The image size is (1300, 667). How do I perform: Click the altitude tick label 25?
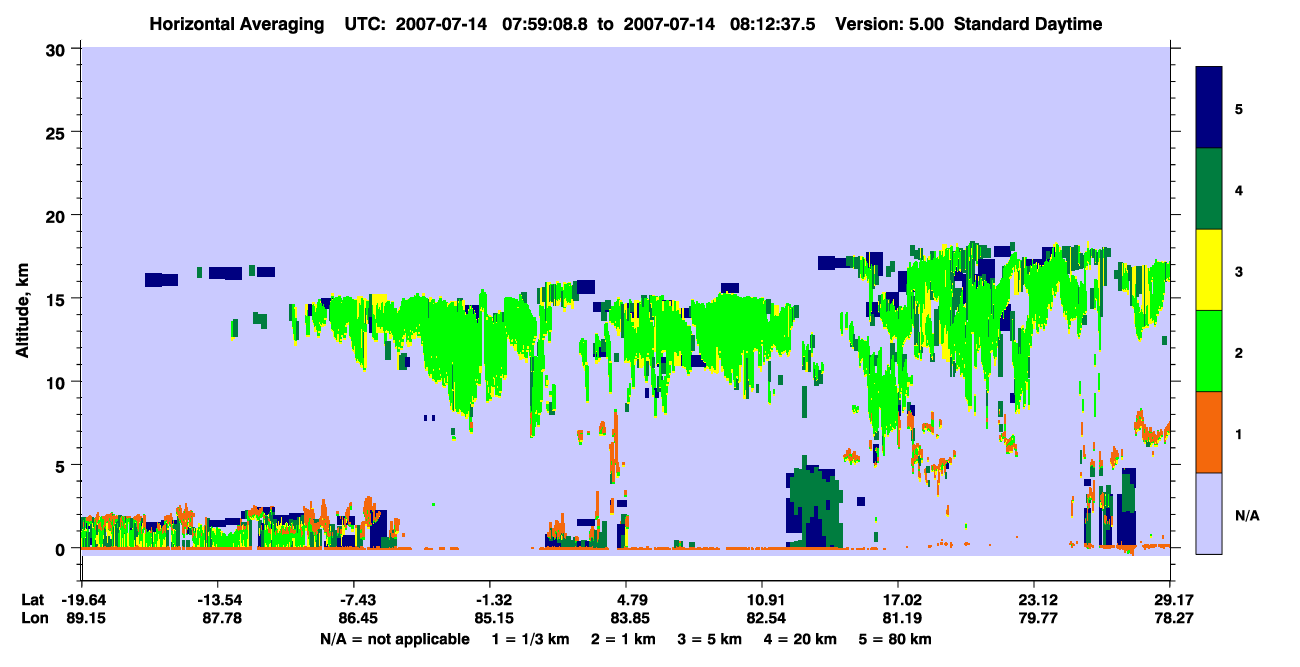pos(58,132)
